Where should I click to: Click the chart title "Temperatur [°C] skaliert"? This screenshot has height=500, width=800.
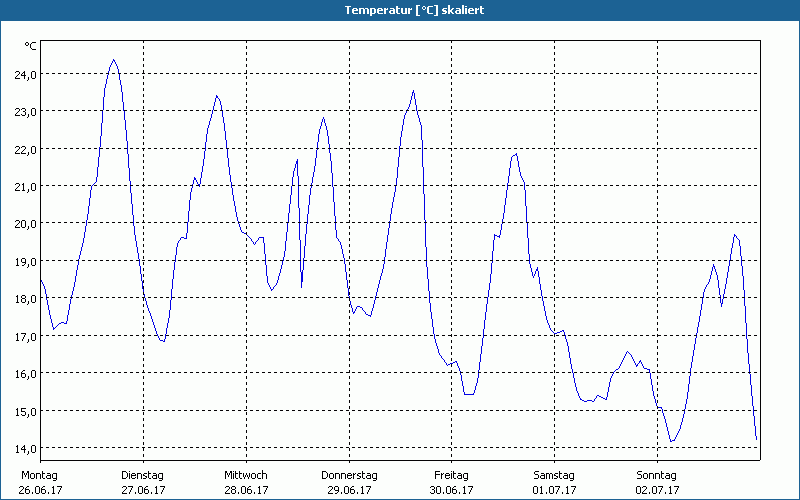[x=400, y=9]
